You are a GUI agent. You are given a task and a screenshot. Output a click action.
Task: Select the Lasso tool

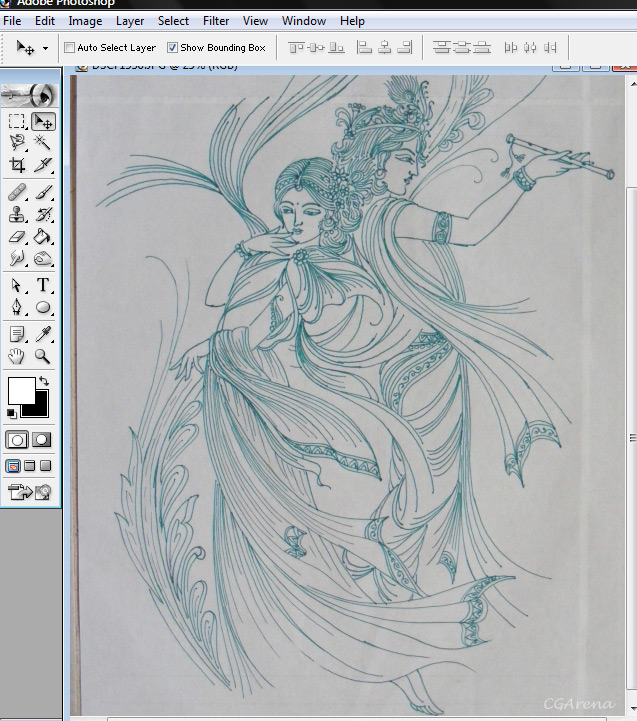click(x=17, y=143)
